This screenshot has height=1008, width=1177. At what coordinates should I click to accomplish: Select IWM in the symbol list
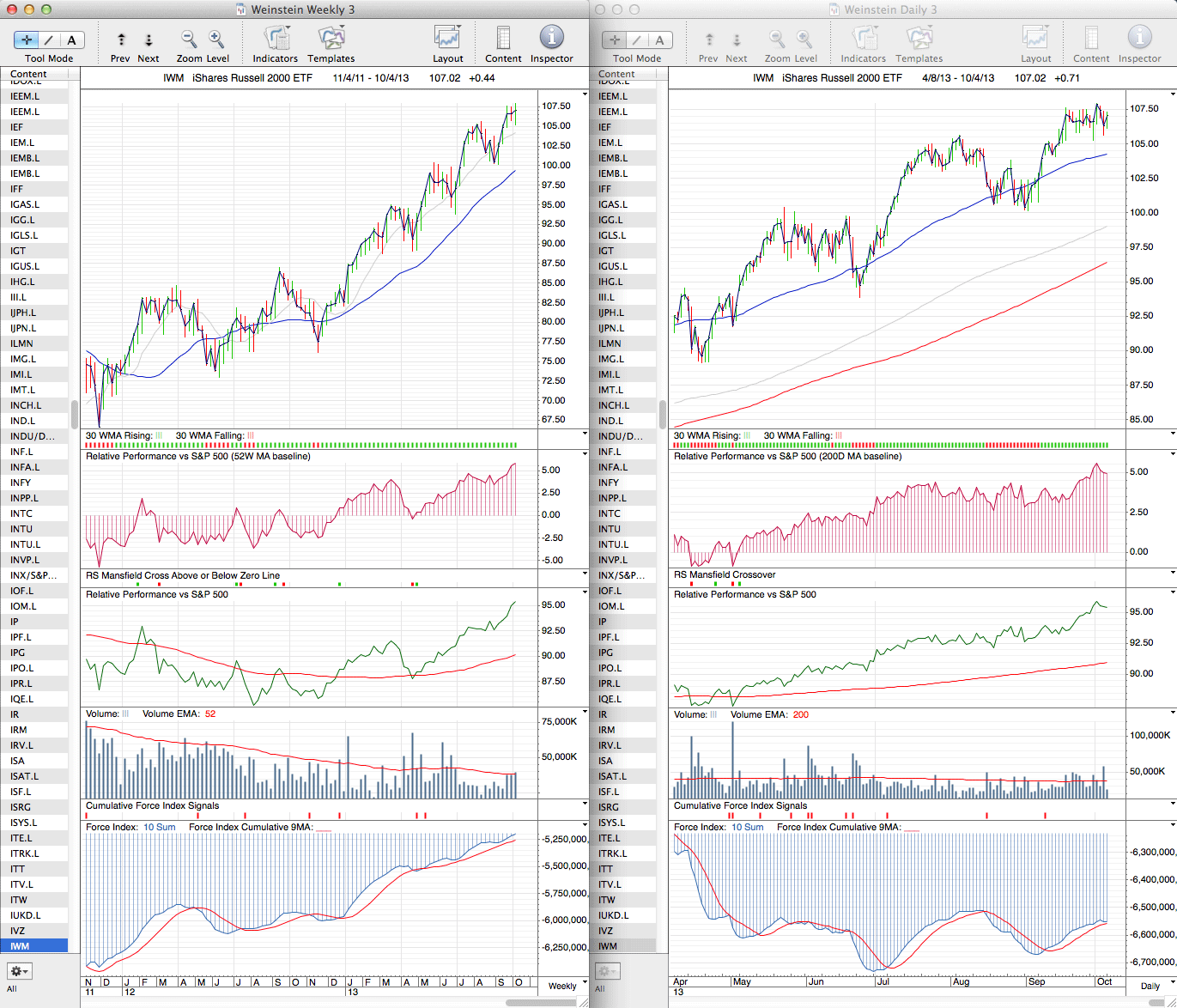[20, 946]
